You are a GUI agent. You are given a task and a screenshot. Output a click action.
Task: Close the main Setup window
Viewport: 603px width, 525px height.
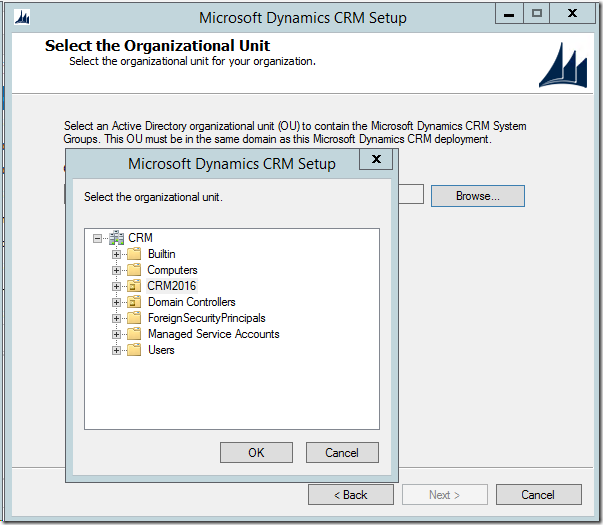pos(573,14)
